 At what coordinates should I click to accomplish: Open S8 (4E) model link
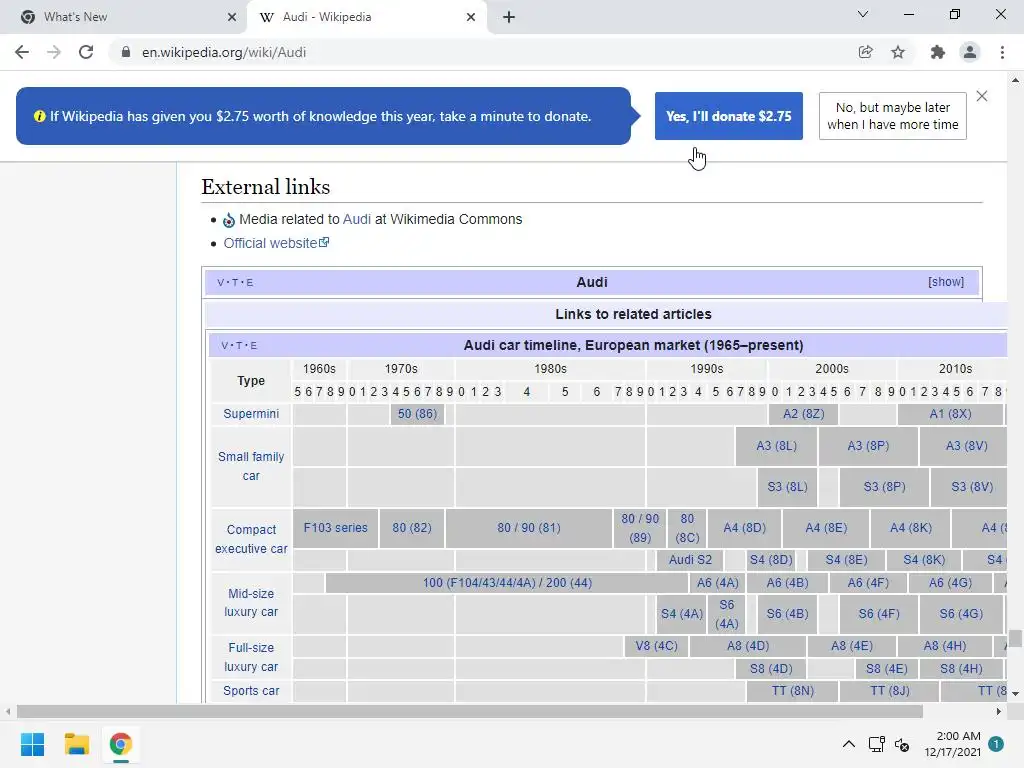click(x=886, y=669)
